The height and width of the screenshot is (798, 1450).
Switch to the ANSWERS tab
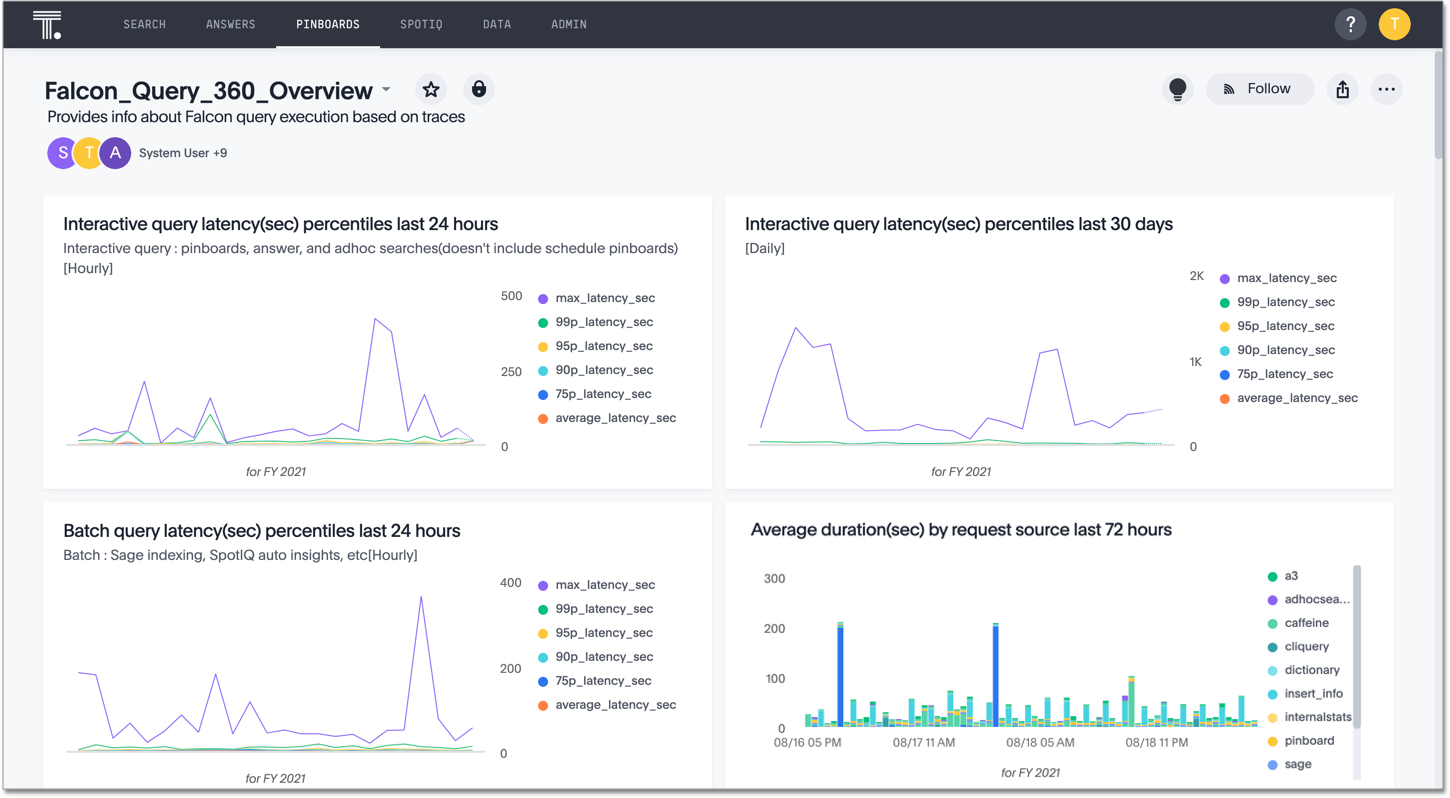click(231, 23)
